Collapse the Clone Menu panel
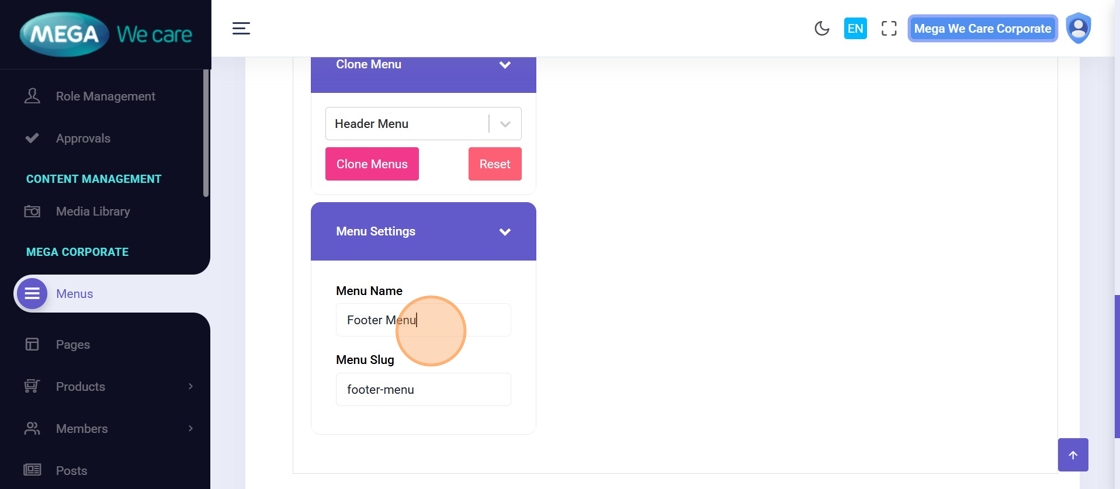 505,65
